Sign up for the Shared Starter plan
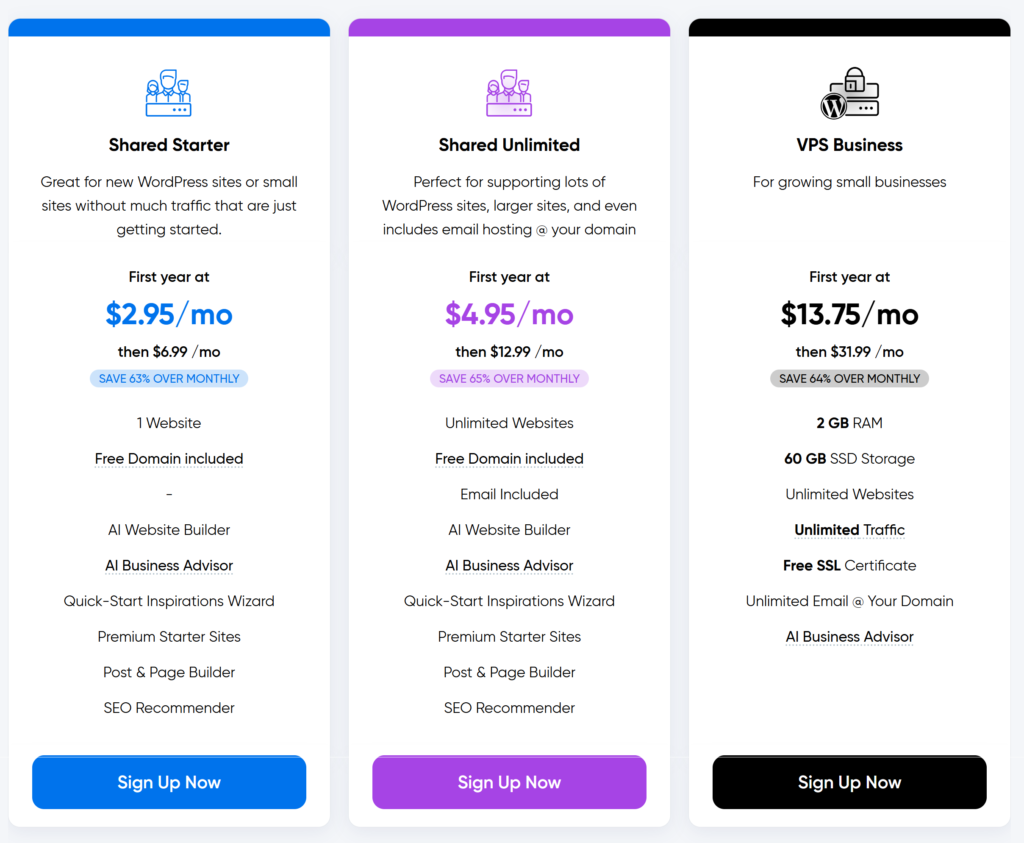 (169, 782)
